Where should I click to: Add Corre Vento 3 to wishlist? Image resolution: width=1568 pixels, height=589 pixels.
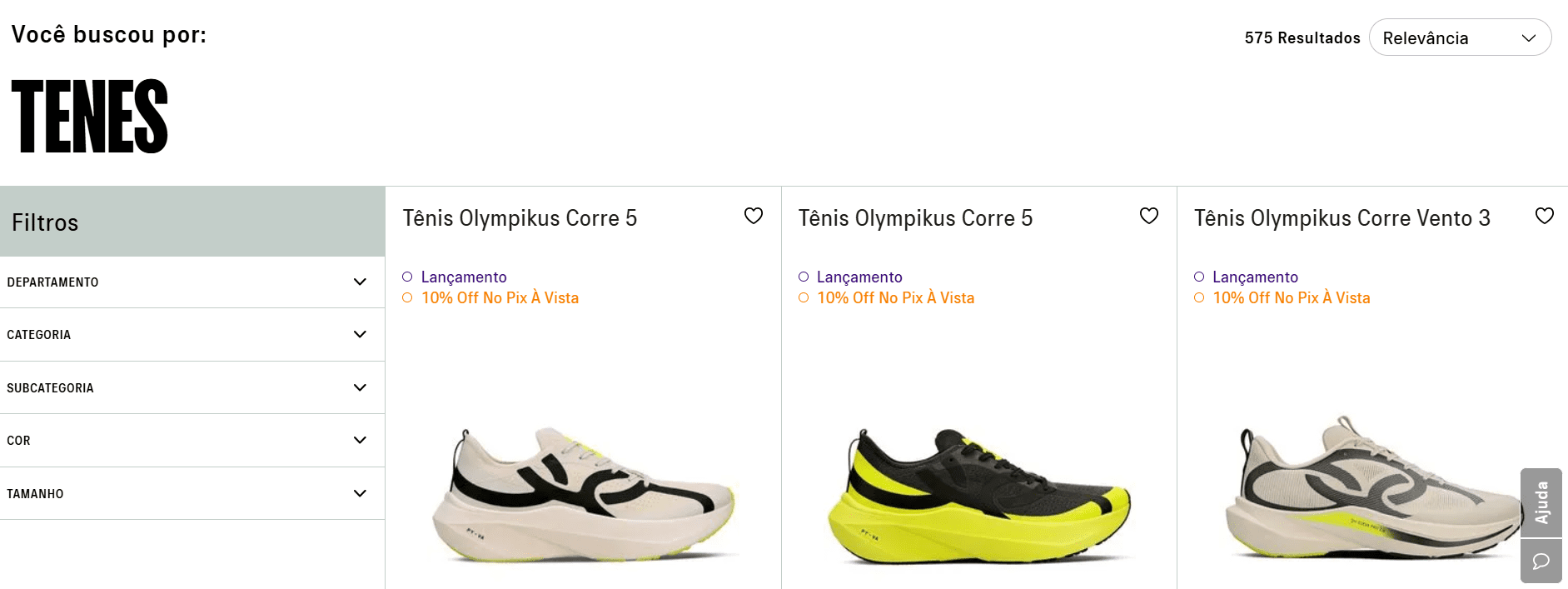pos(1544,217)
